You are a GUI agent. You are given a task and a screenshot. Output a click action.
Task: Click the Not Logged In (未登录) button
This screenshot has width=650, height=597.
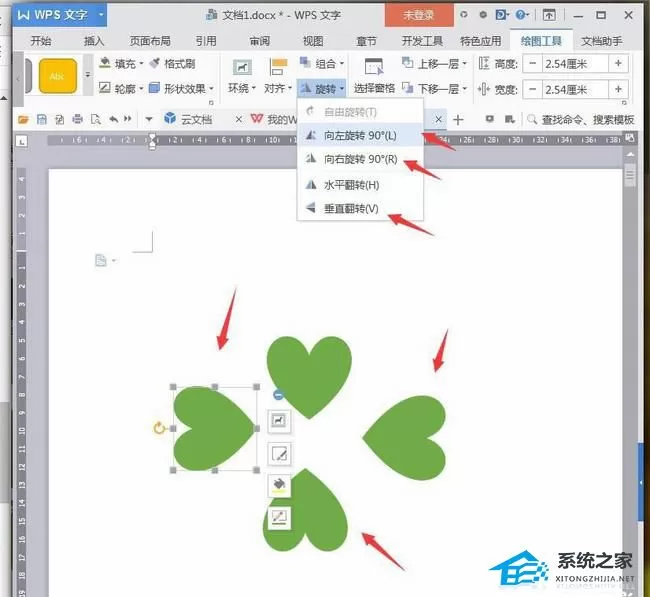tap(419, 15)
